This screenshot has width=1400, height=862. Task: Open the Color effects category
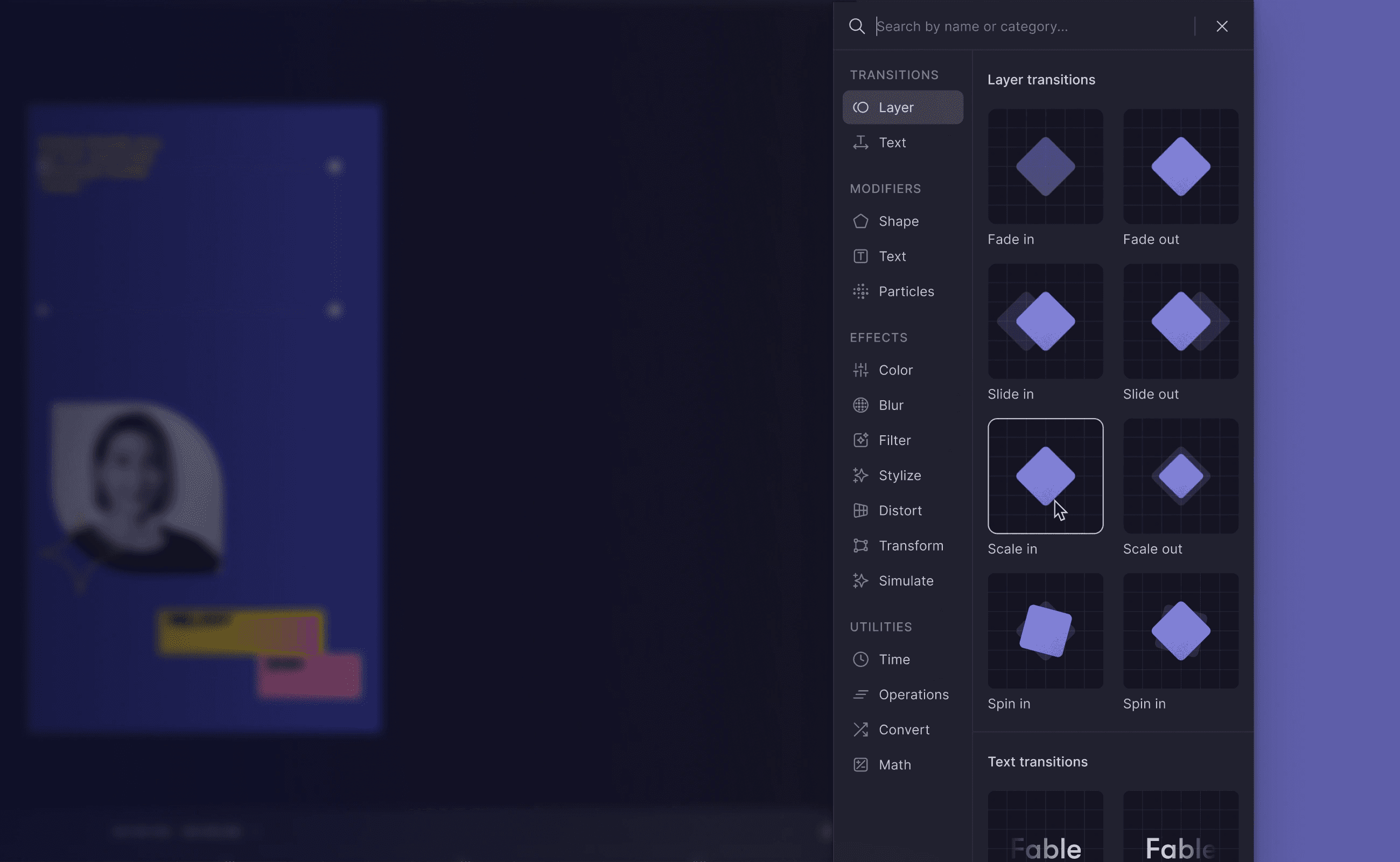895,370
